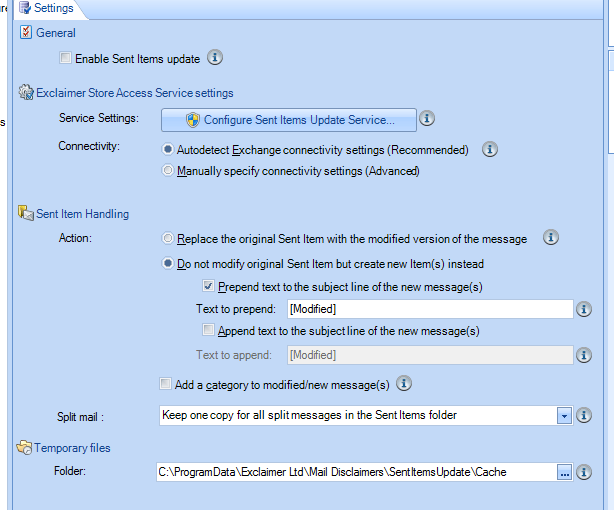Open info icon beside the Folder path
Image resolution: width=614 pixels, height=510 pixels.
584,472
